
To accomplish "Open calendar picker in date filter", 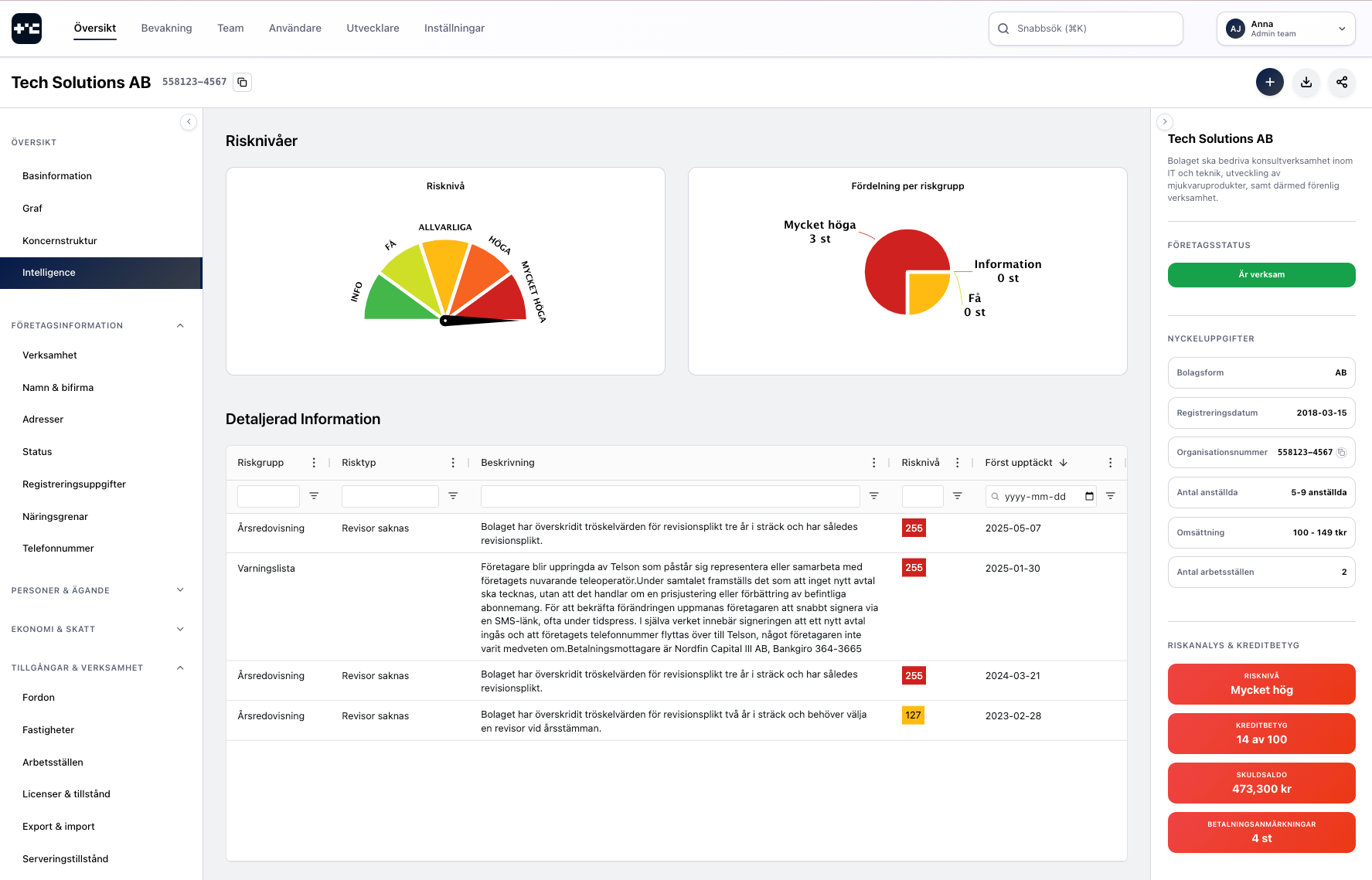I will tap(1089, 497).
